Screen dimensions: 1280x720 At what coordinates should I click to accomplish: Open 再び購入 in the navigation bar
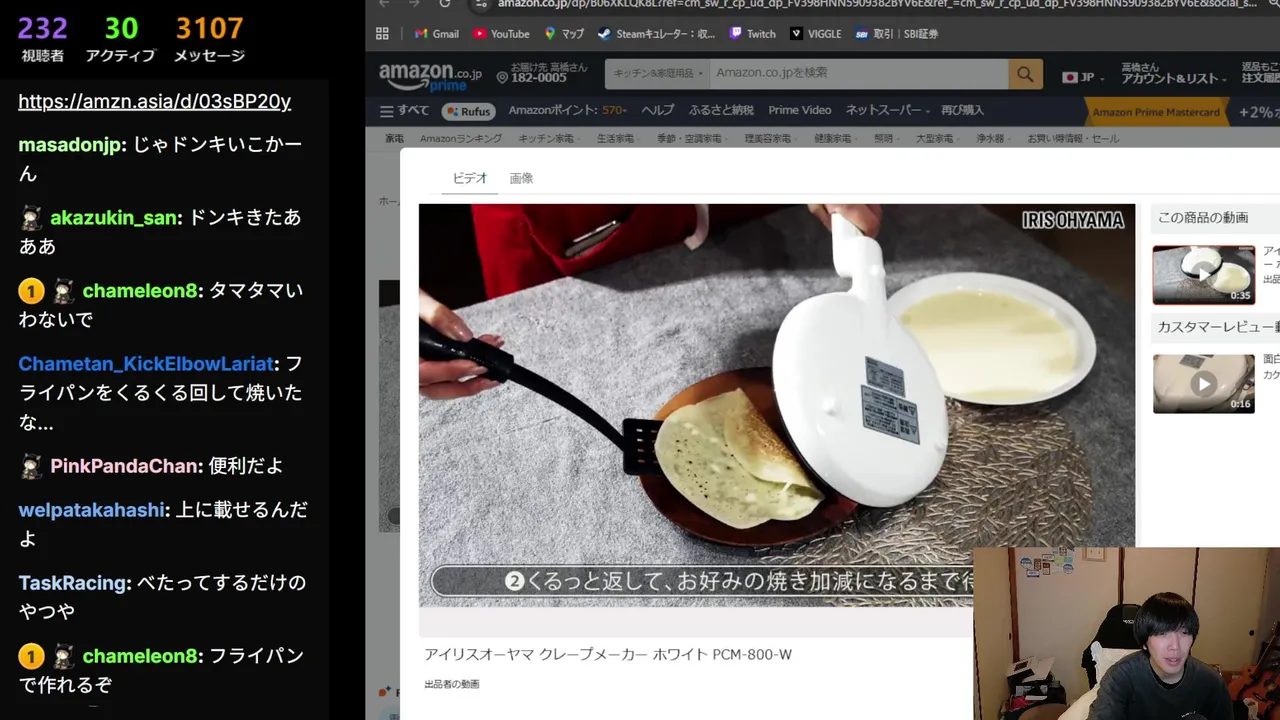[x=962, y=111]
